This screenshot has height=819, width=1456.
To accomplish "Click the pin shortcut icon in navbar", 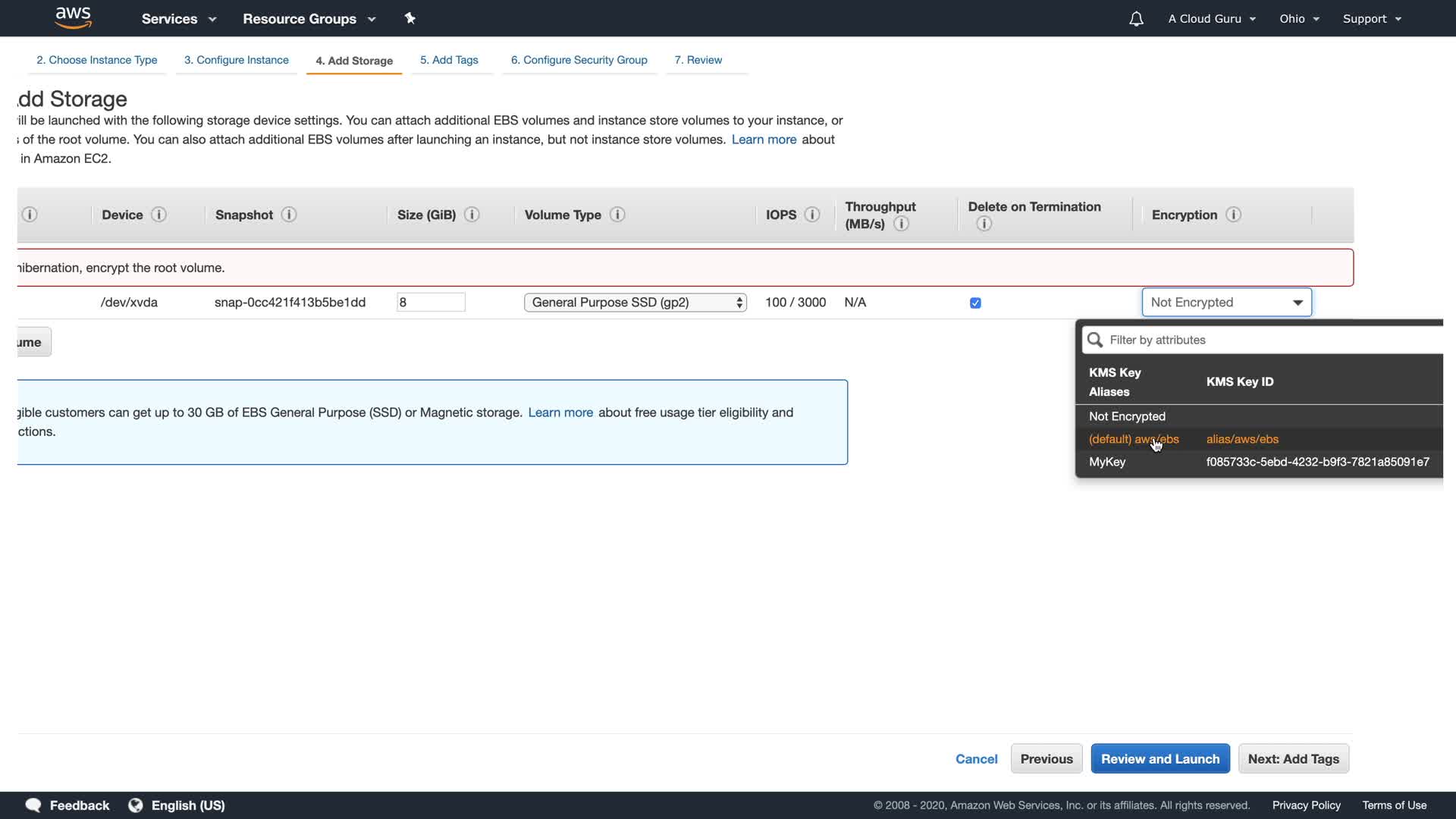I will point(410,18).
